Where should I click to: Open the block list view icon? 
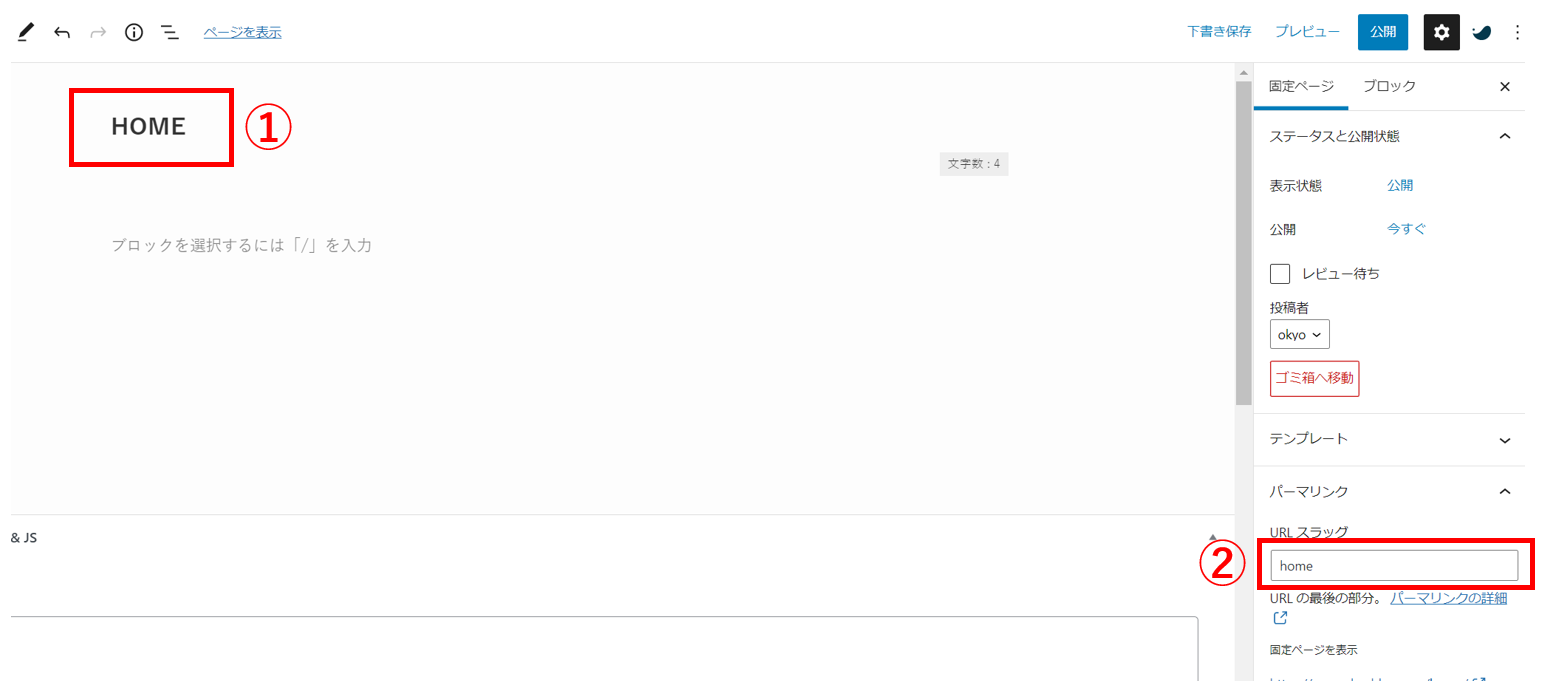[x=171, y=32]
